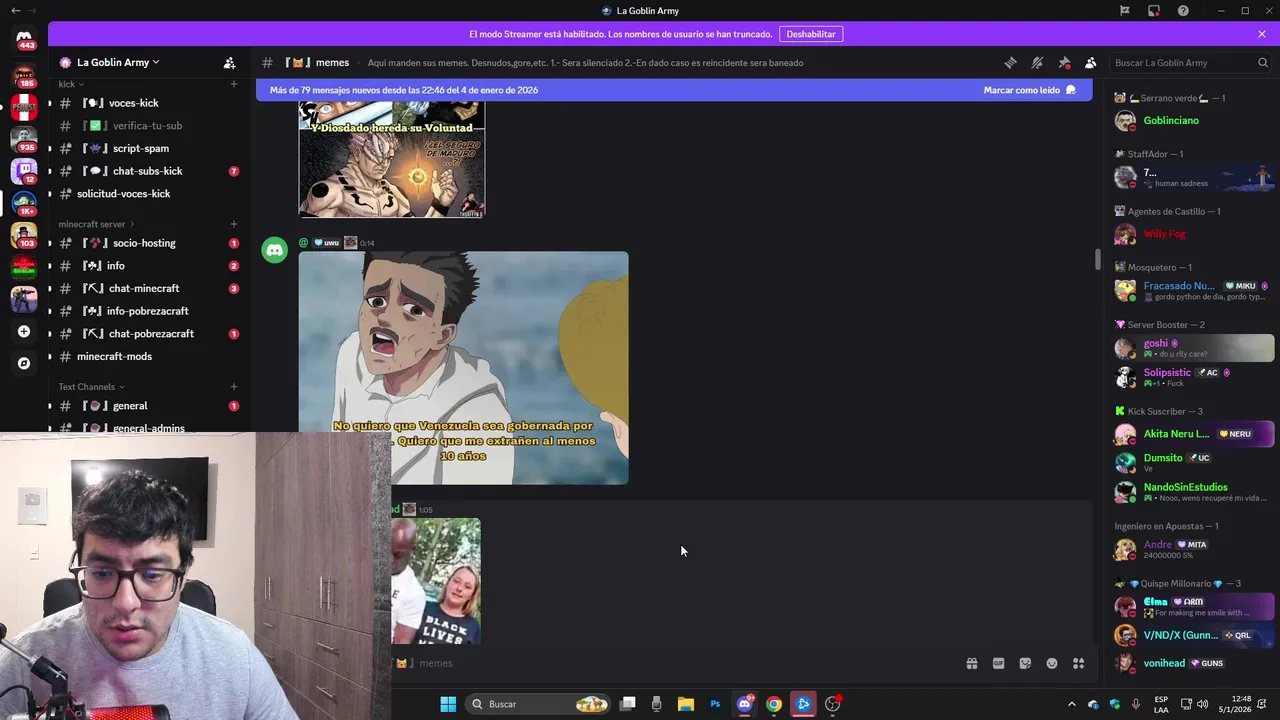The height and width of the screenshot is (720, 1280).
Task: Open the gift icon in message bar
Action: (971, 663)
